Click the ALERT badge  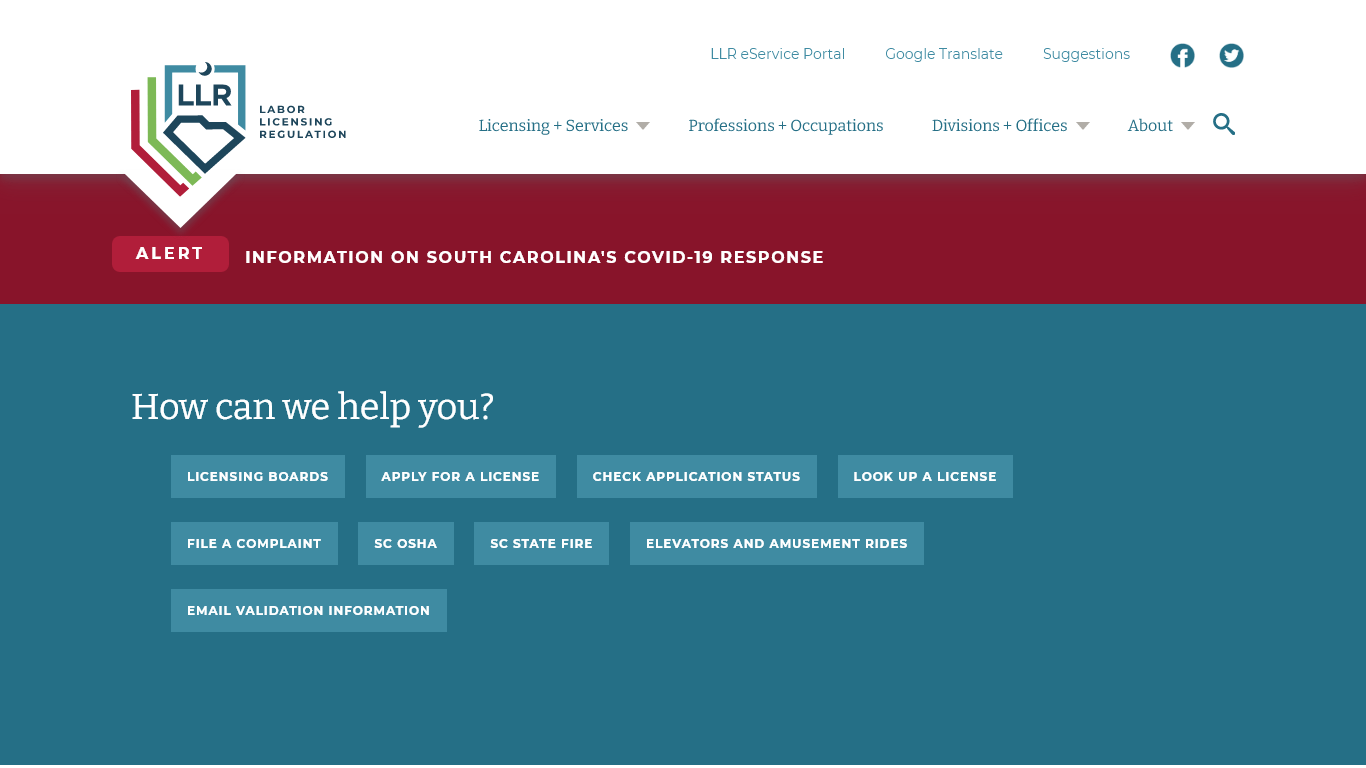coord(170,253)
